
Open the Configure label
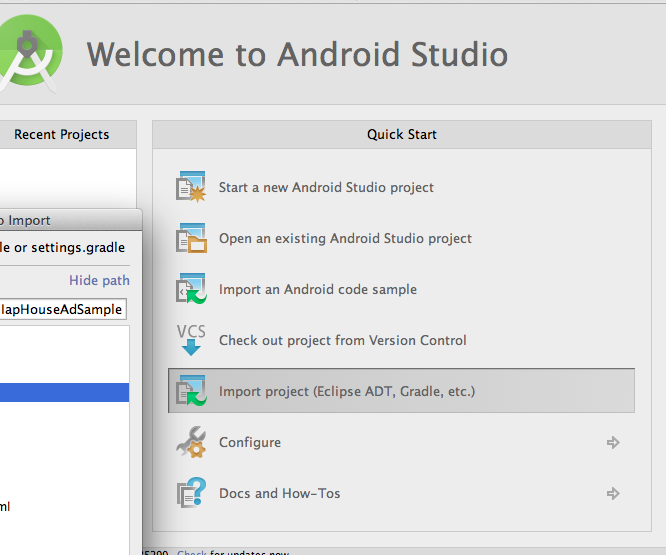(x=250, y=442)
